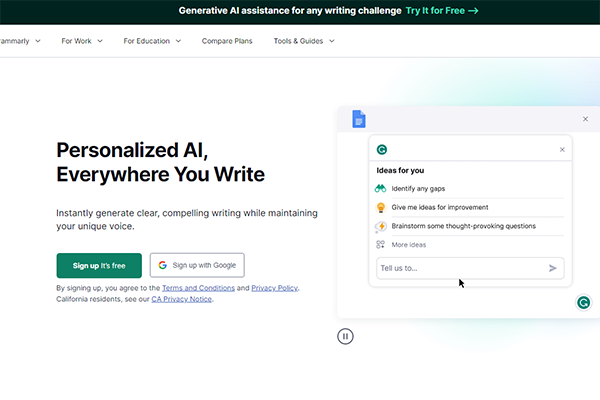Viewport: 600px width, 400px height.
Task: Click the lightbulb icon beside Give me ideas
Action: pyautogui.click(x=381, y=207)
